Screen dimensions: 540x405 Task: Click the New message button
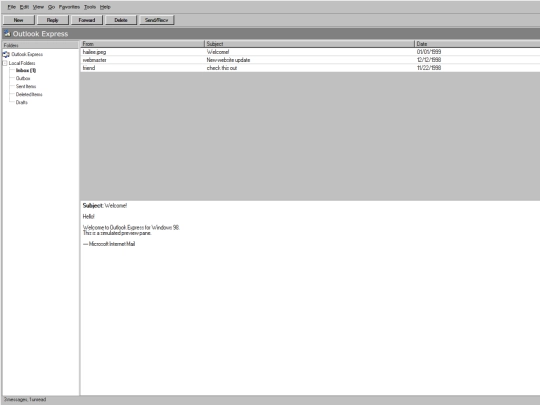click(19, 20)
